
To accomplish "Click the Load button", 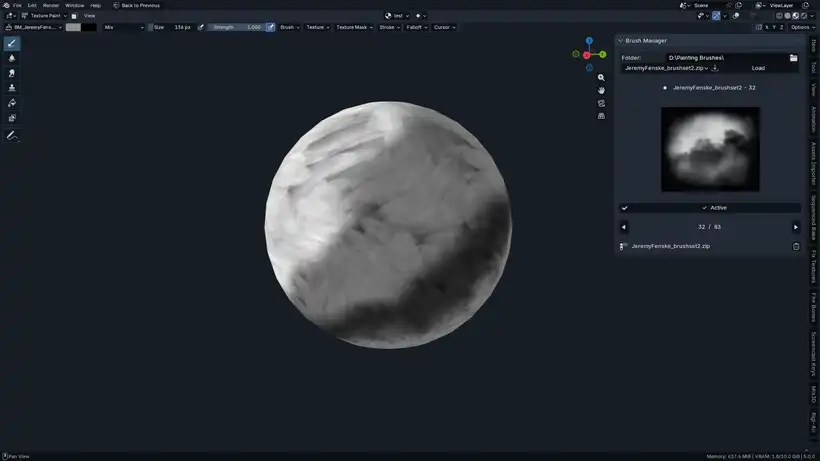I will tap(758, 68).
